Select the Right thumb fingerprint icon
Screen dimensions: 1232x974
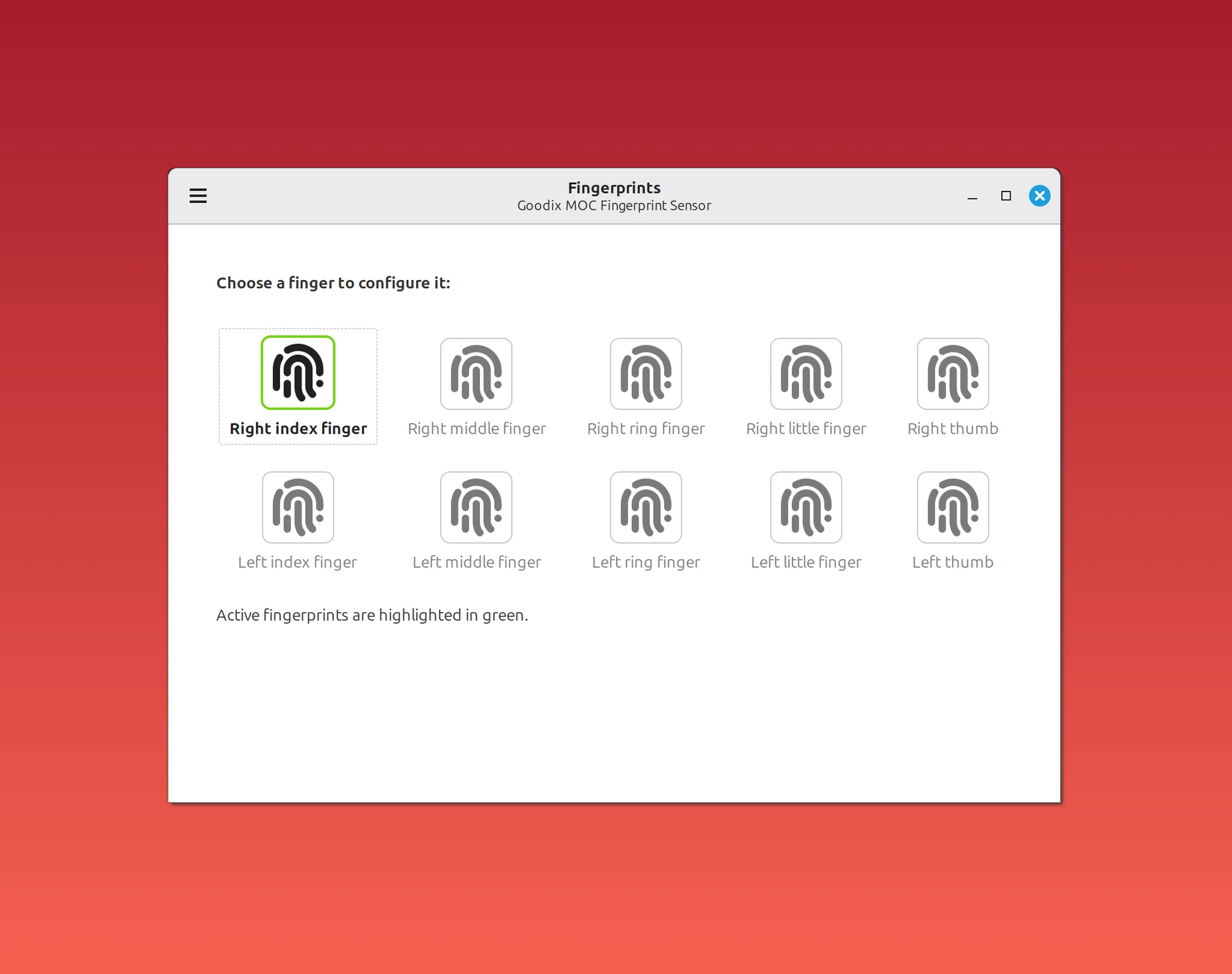pos(953,374)
